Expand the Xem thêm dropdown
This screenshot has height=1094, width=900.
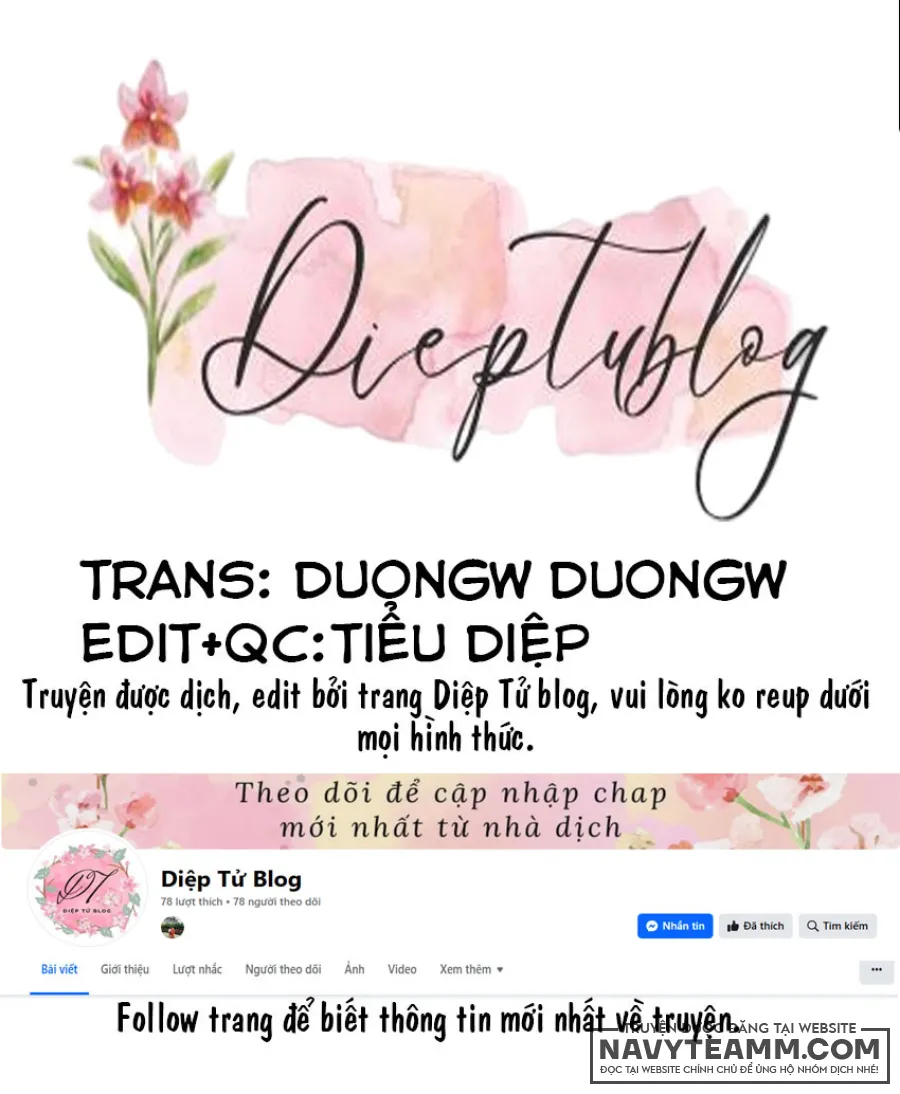471,970
